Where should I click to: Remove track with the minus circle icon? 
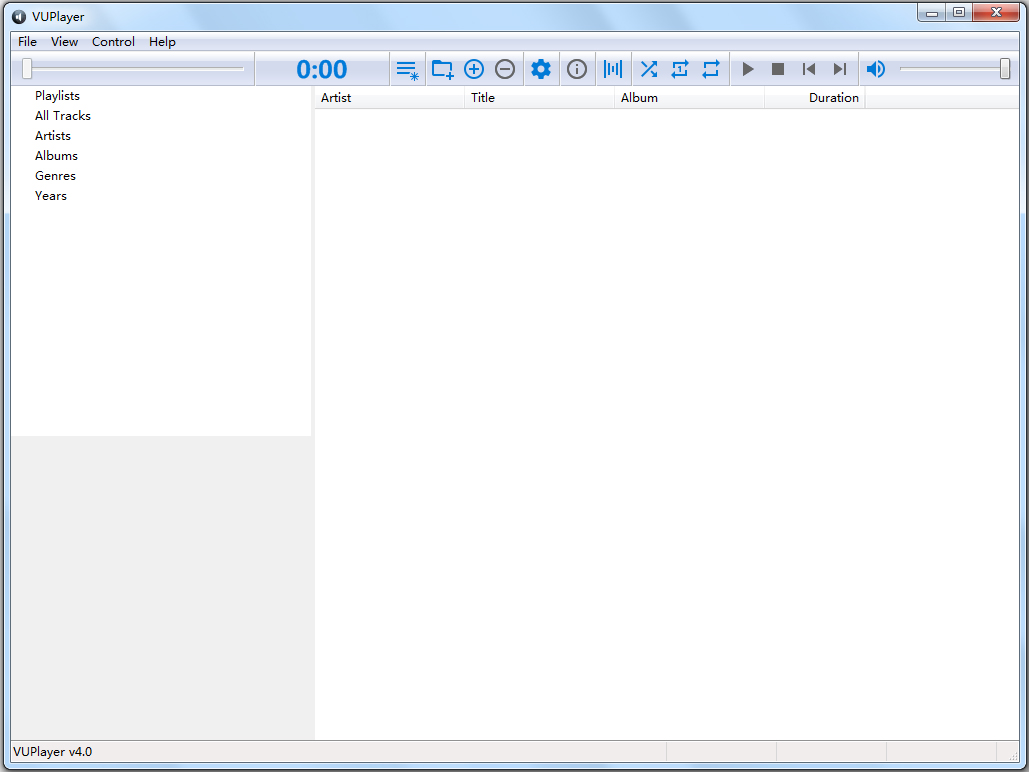pyautogui.click(x=505, y=70)
